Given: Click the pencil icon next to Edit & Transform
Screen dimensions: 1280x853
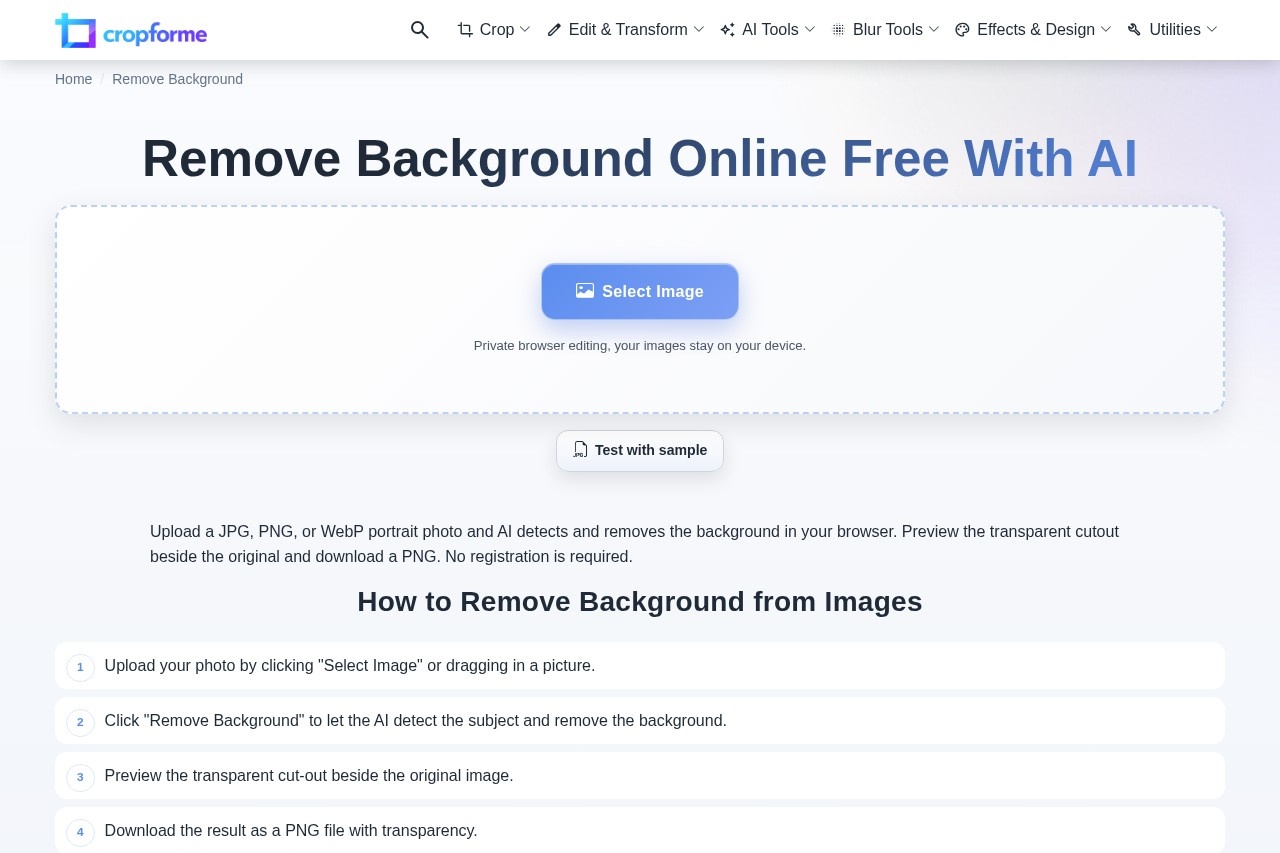Looking at the screenshot, I should pos(554,30).
